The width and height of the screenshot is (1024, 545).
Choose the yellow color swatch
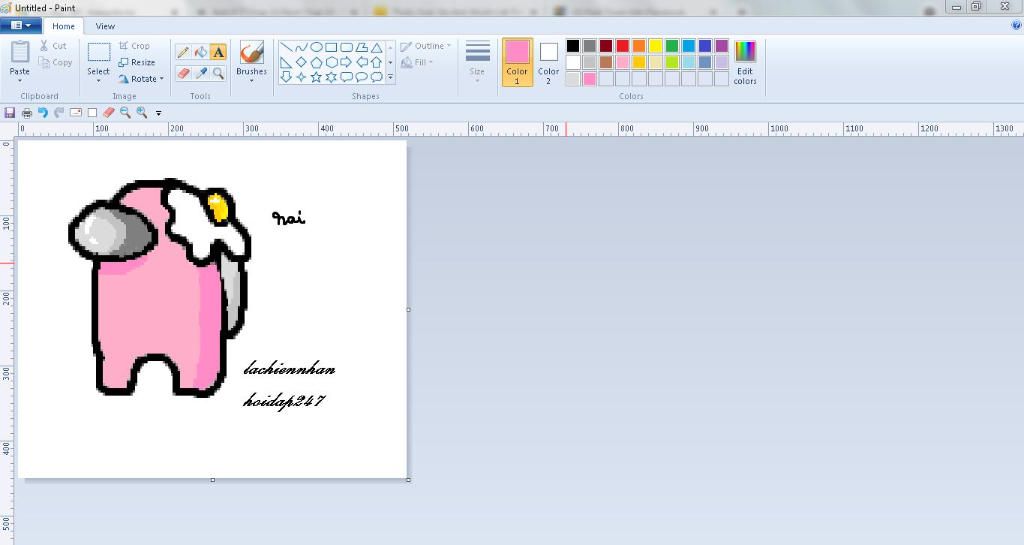(655, 46)
